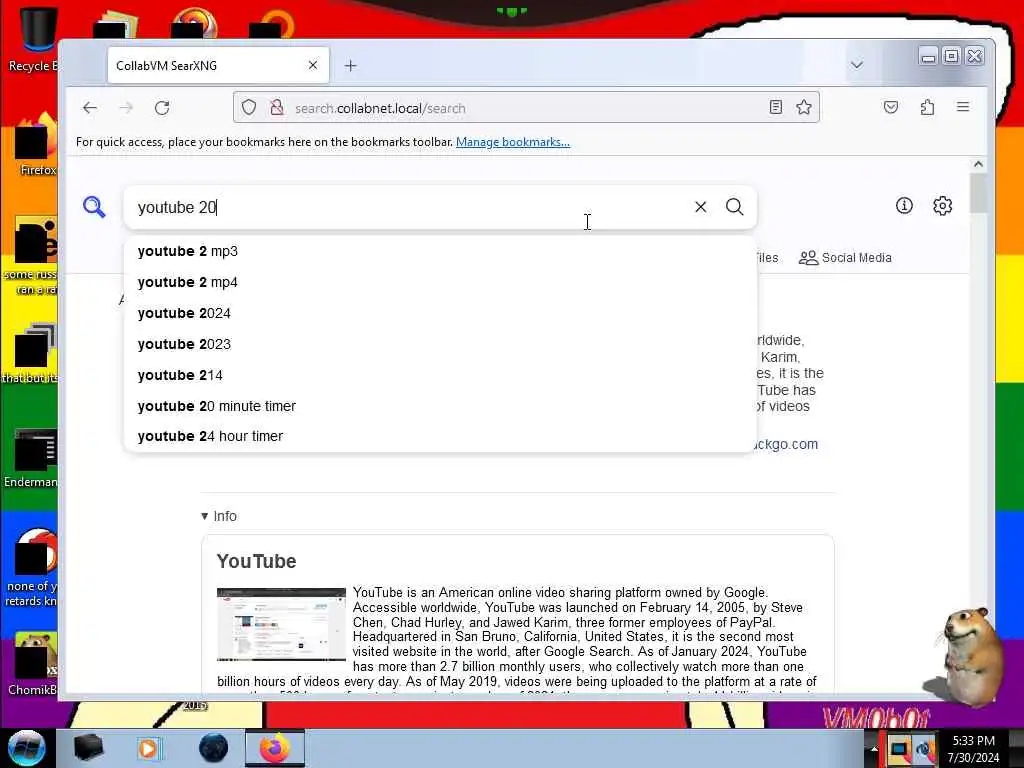Choose suggestion youtube 2 mp4
The image size is (1024, 768).
point(440,282)
